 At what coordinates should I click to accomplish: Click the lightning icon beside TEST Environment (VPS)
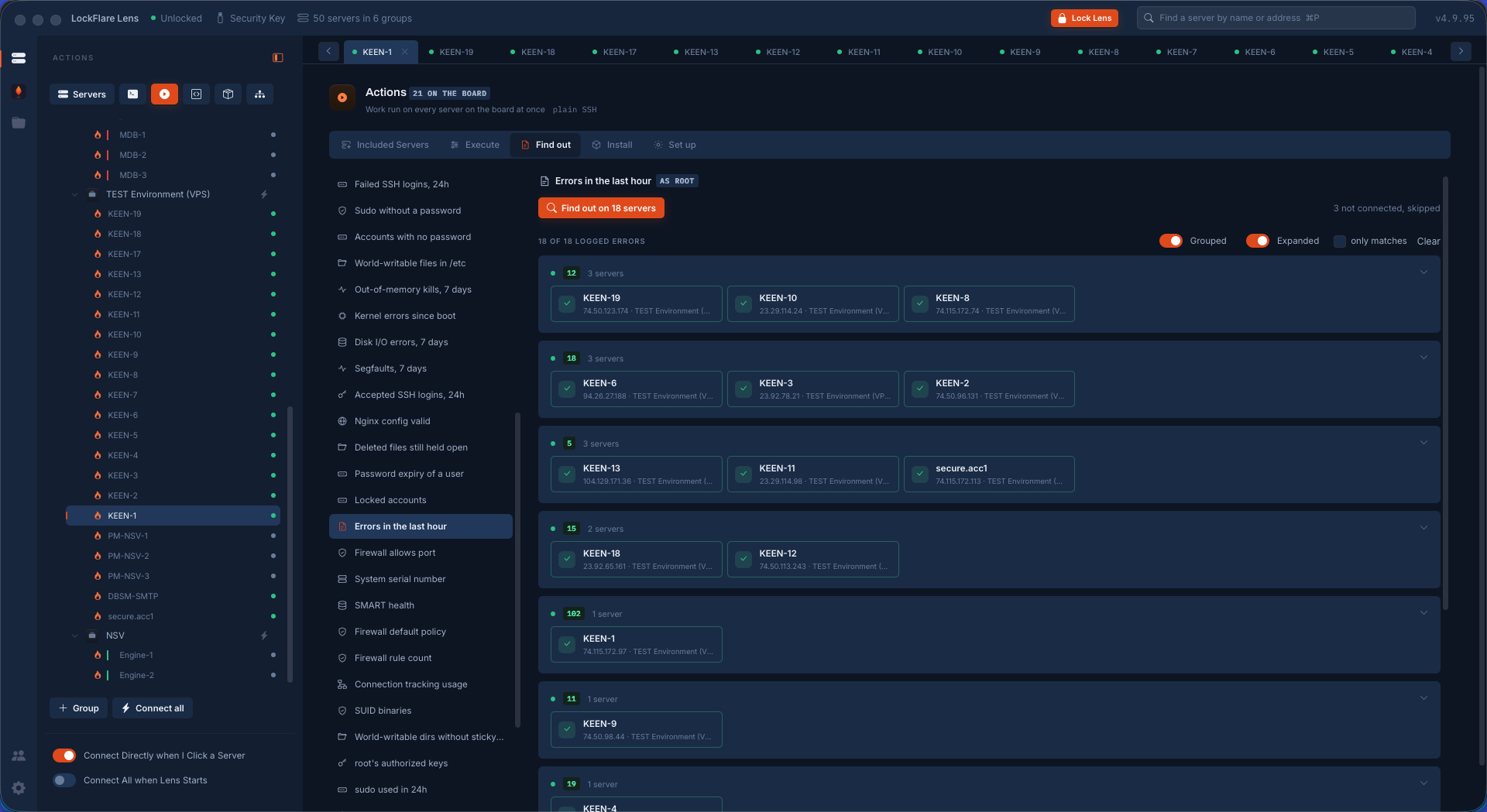264,194
